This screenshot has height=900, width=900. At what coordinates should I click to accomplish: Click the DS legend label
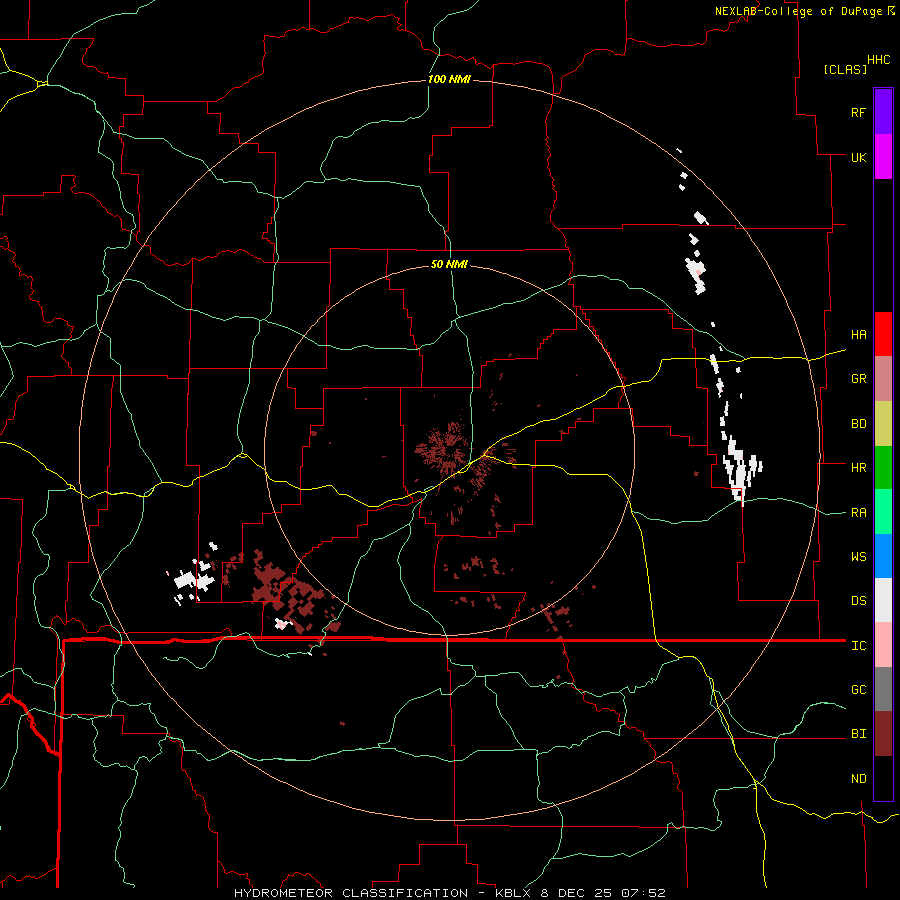(858, 601)
